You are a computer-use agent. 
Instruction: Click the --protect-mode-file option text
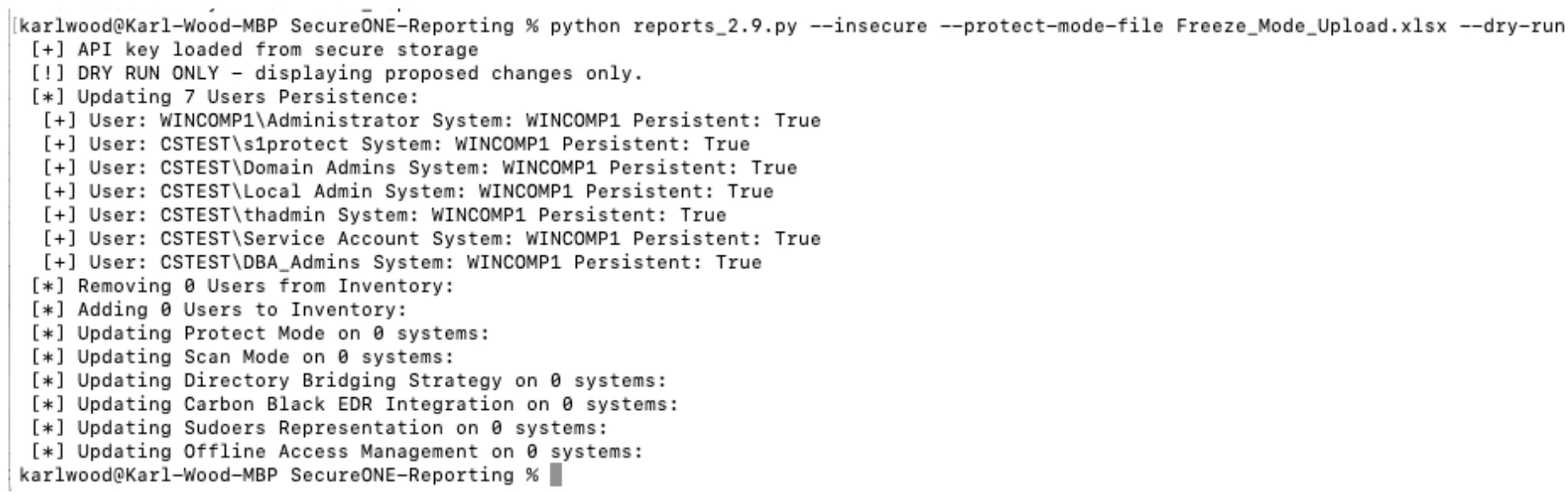pos(1052,26)
